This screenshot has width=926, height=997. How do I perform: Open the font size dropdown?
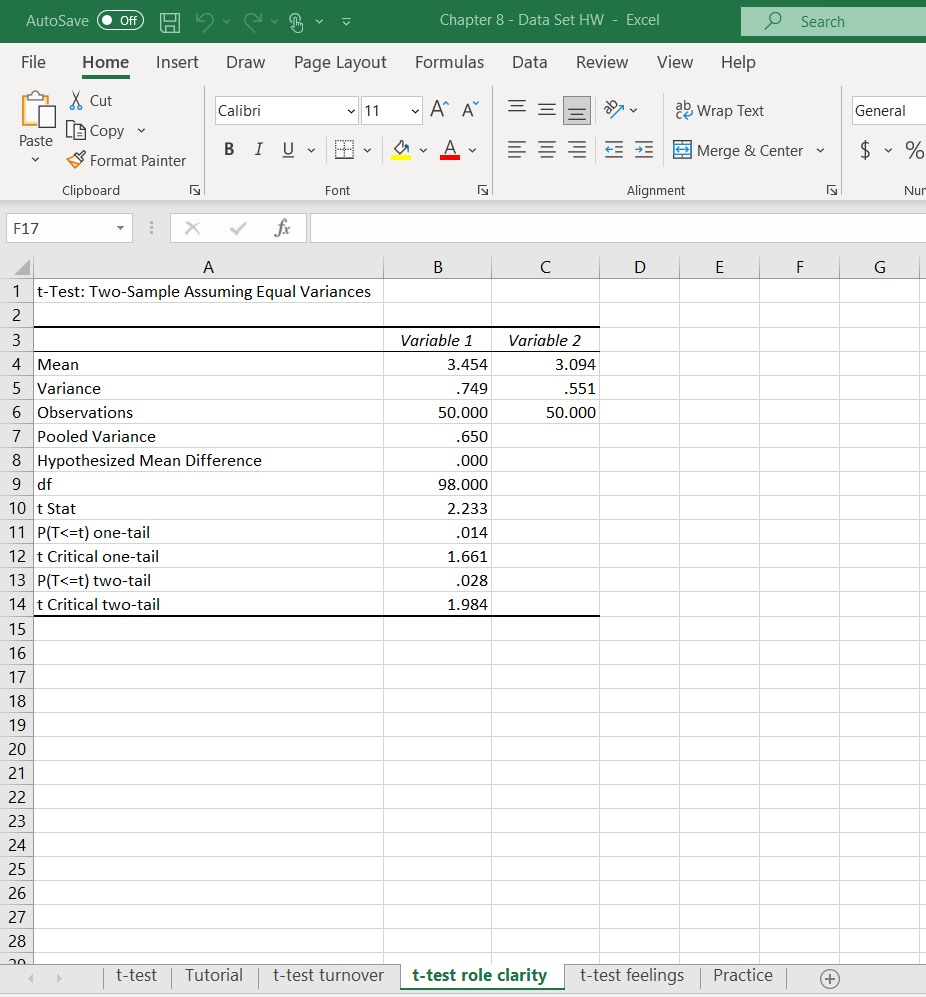coord(415,110)
